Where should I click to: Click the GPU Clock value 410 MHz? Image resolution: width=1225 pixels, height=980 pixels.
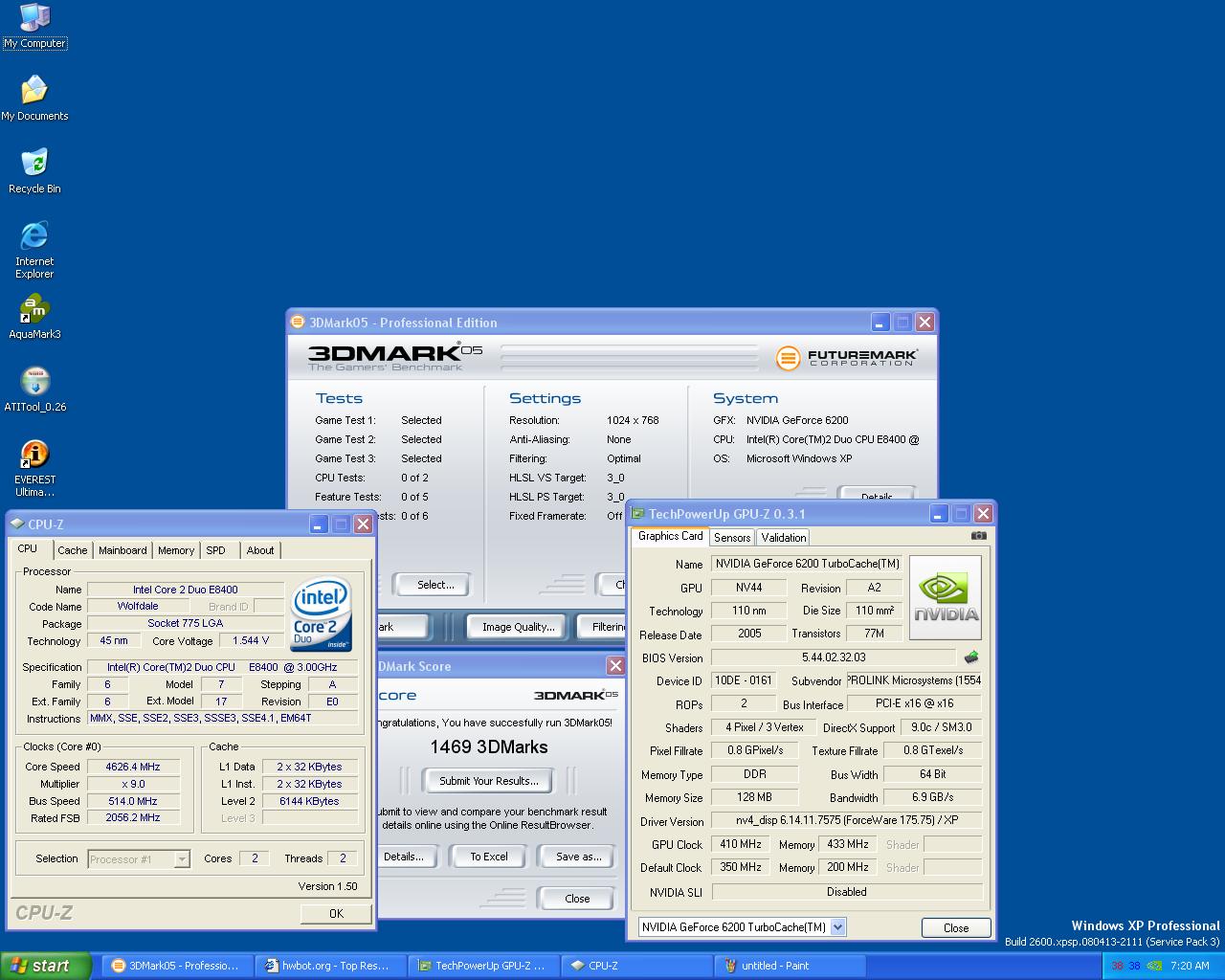pyautogui.click(x=740, y=844)
